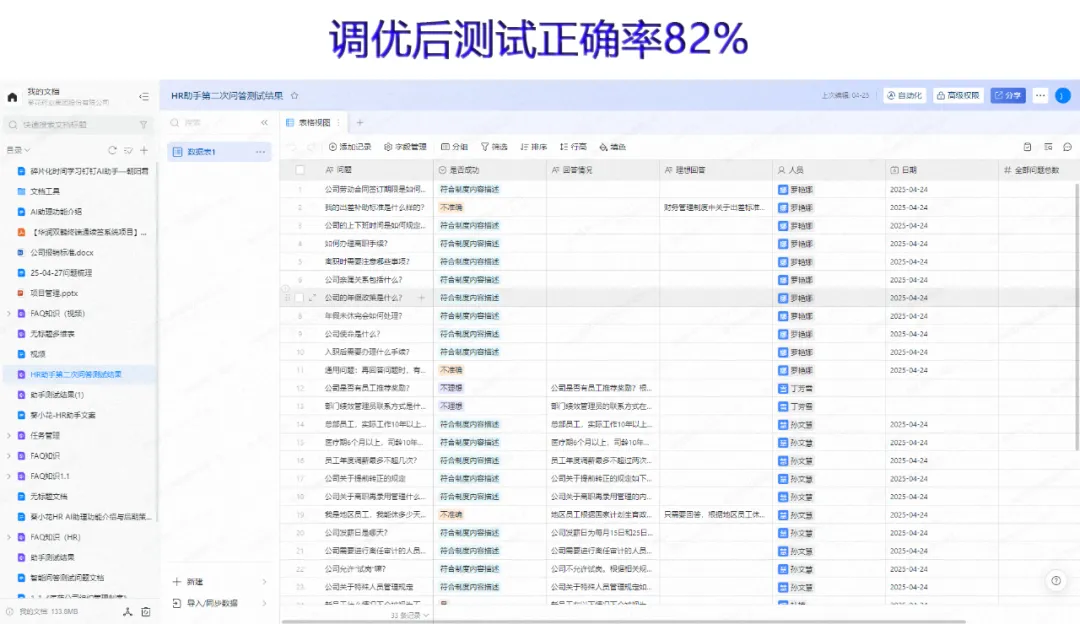Click 行高 in the toolbar
The image size is (1080, 624).
coord(573,147)
